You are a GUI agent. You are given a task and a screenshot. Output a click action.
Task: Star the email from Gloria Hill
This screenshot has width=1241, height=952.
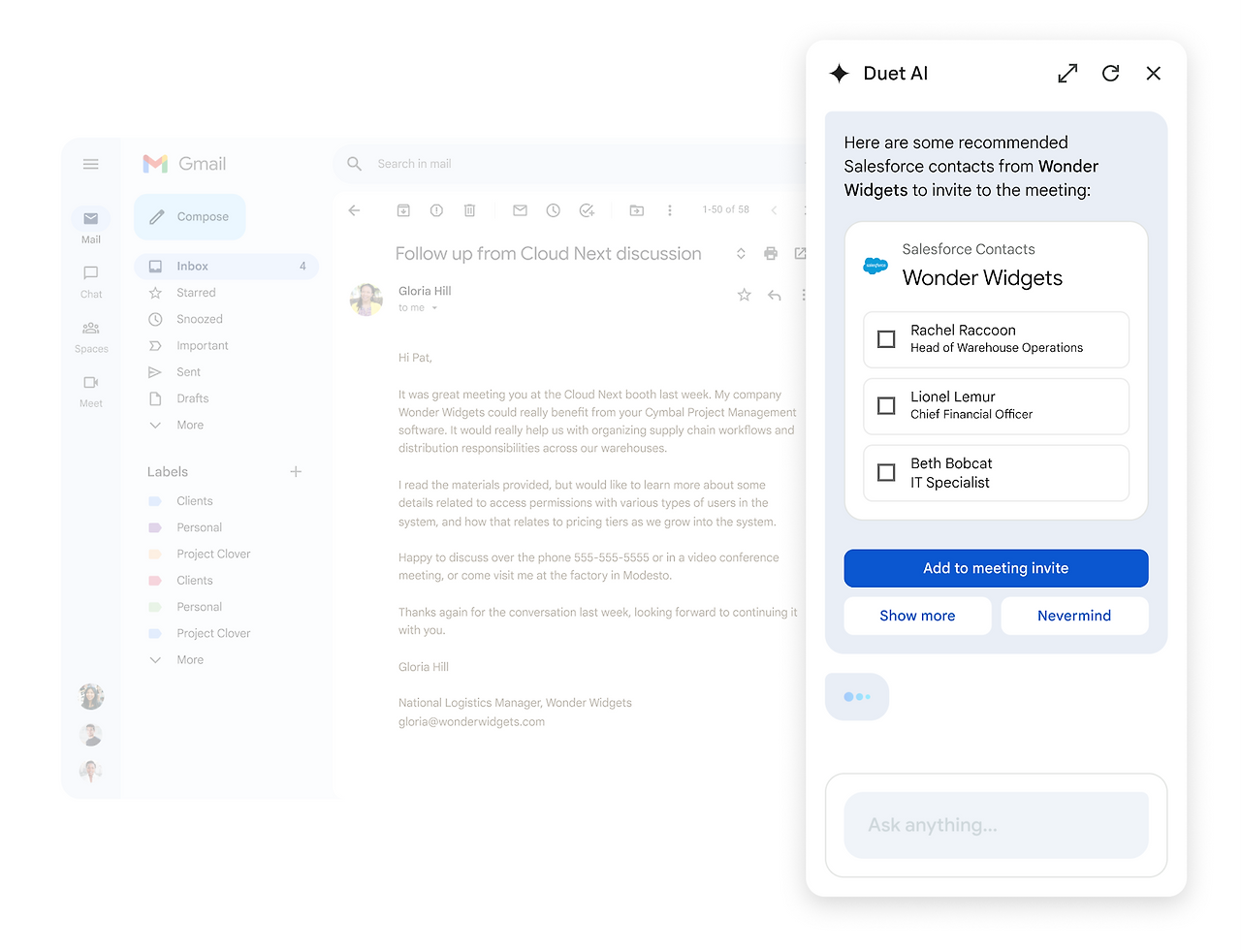click(744, 296)
